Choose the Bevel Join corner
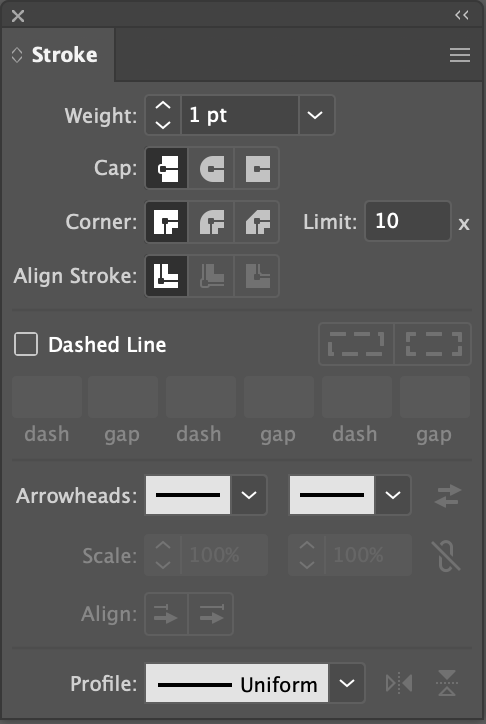The width and height of the screenshot is (486, 724). [x=257, y=222]
